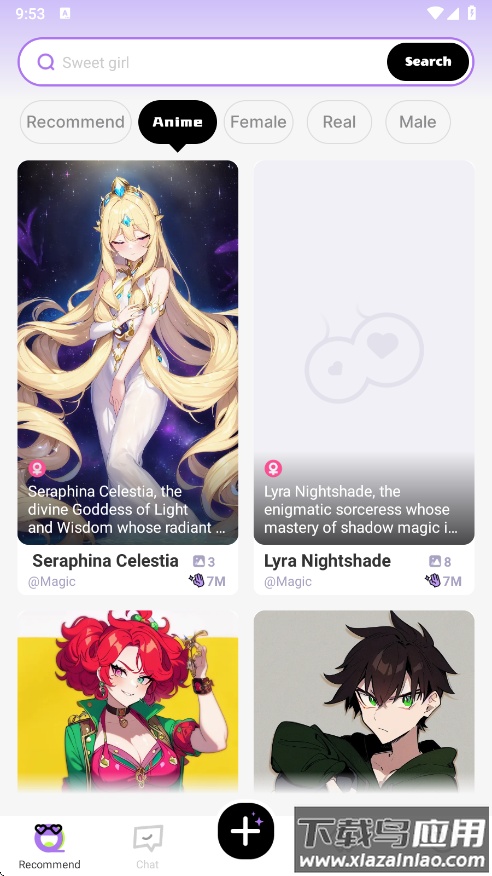This screenshot has height=876, width=492.
Task: Tap the magnifier icon in search bar
Action: coord(46,62)
